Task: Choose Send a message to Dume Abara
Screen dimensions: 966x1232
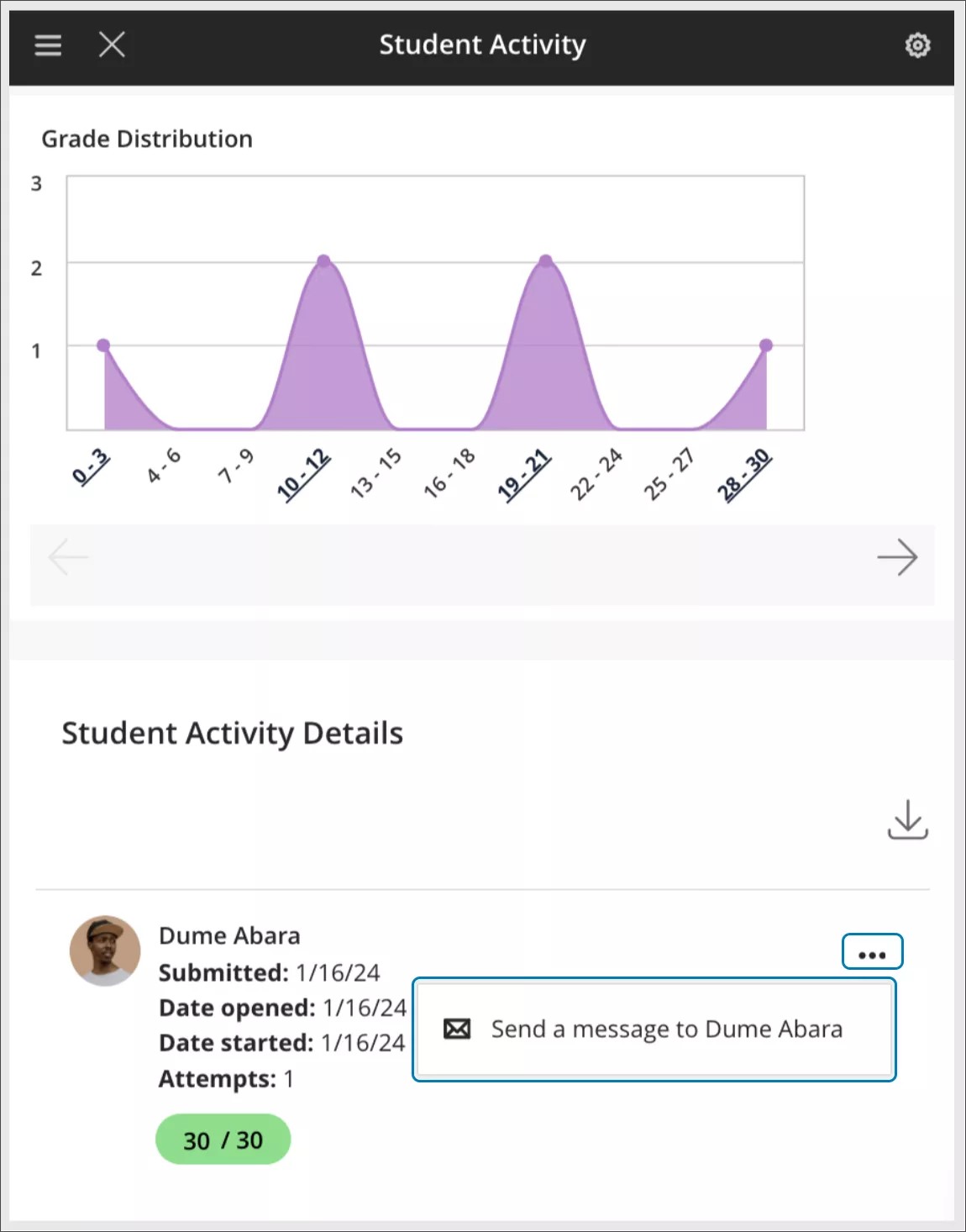Action: click(x=668, y=1029)
